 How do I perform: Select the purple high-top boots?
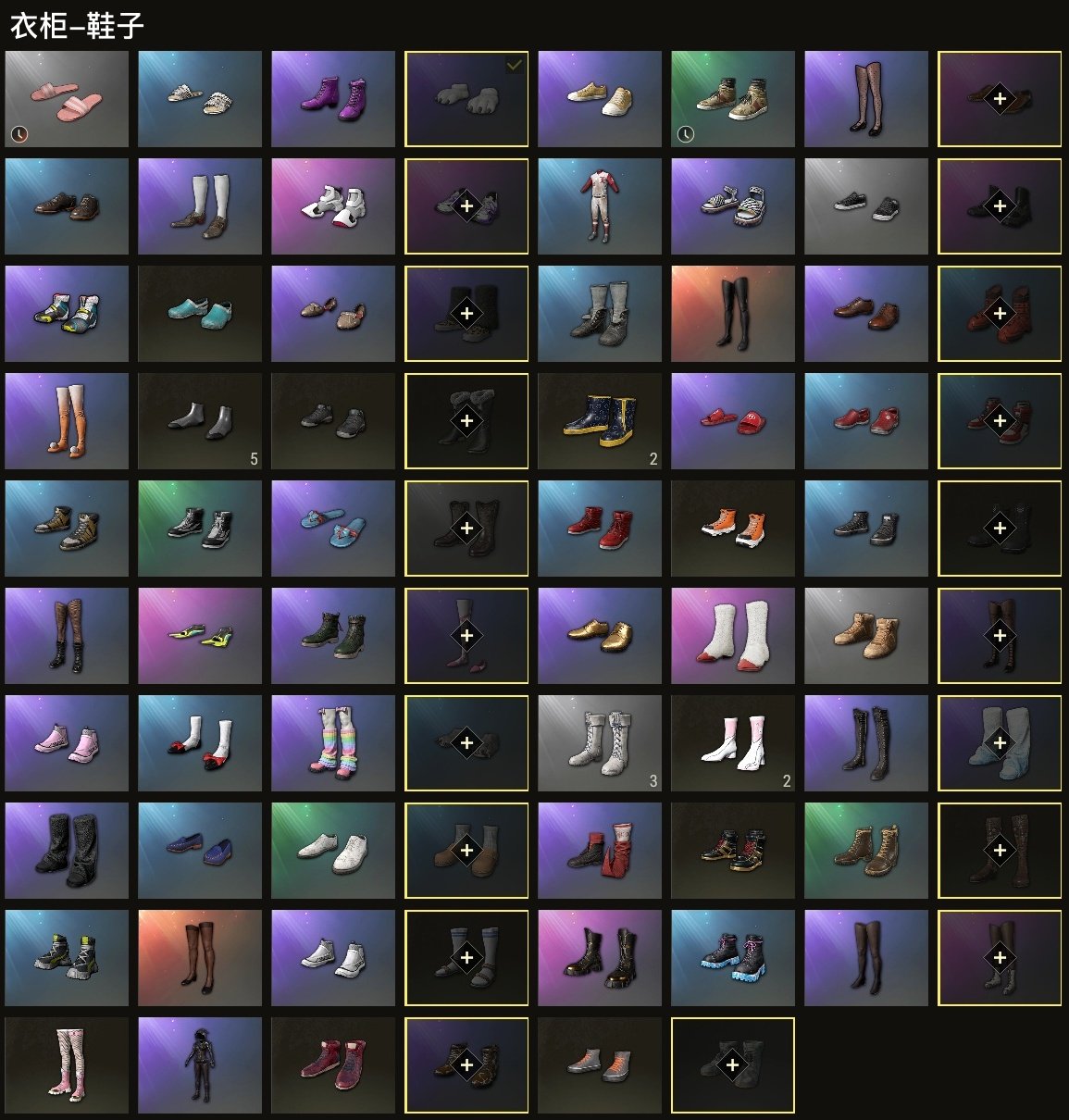pyautogui.click(x=333, y=99)
